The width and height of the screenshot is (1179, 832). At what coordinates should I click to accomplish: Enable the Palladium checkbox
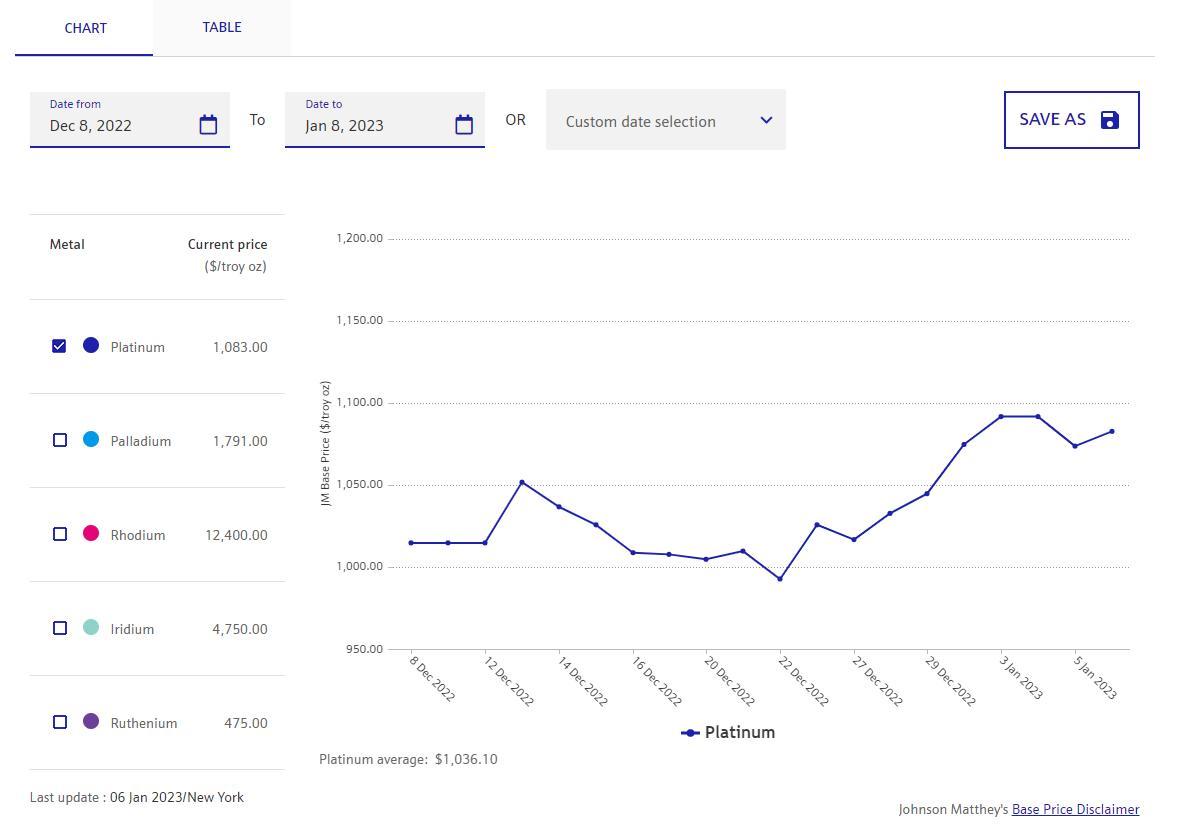click(60, 440)
